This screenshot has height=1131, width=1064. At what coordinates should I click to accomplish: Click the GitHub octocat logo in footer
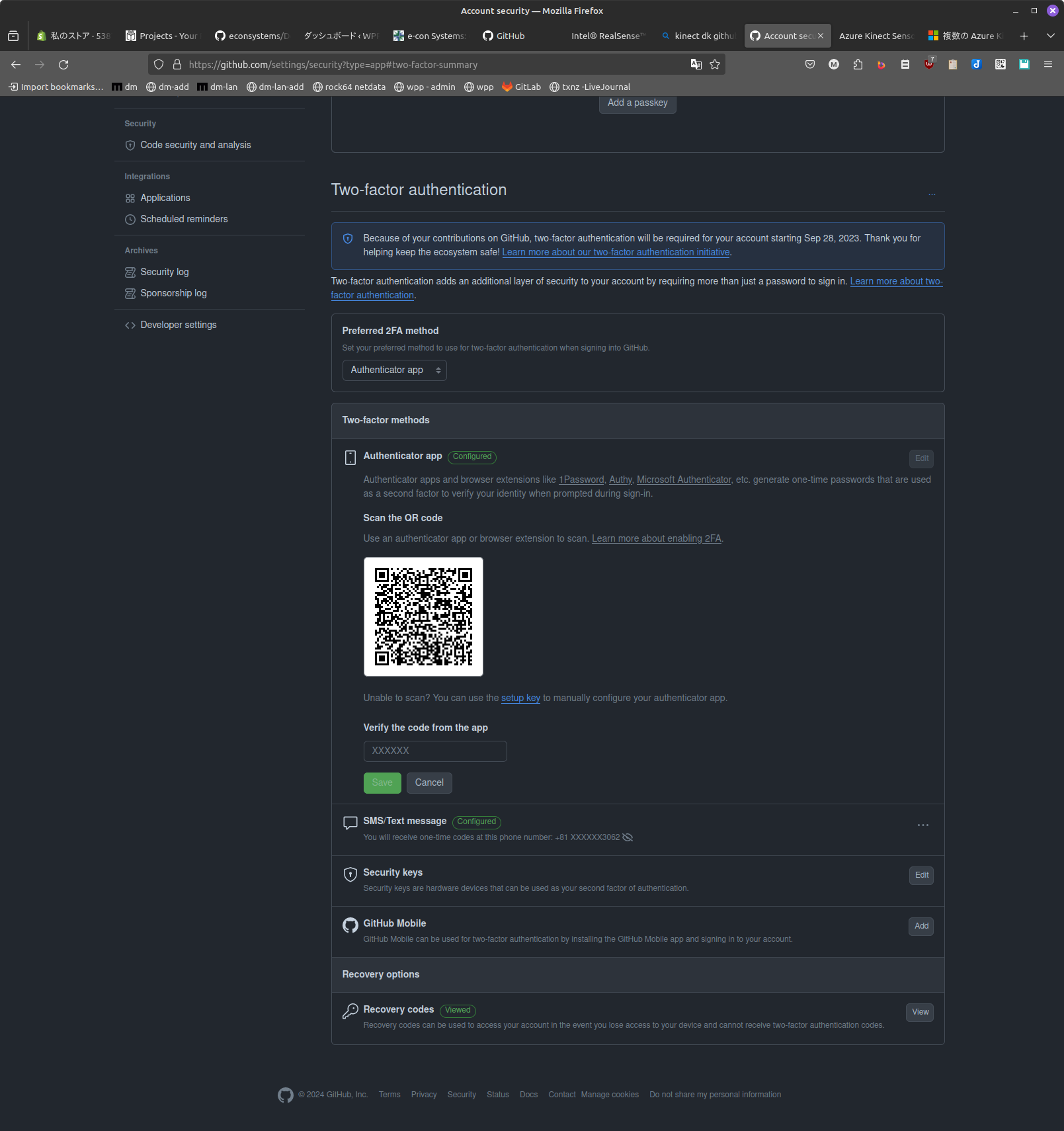[x=285, y=1095]
